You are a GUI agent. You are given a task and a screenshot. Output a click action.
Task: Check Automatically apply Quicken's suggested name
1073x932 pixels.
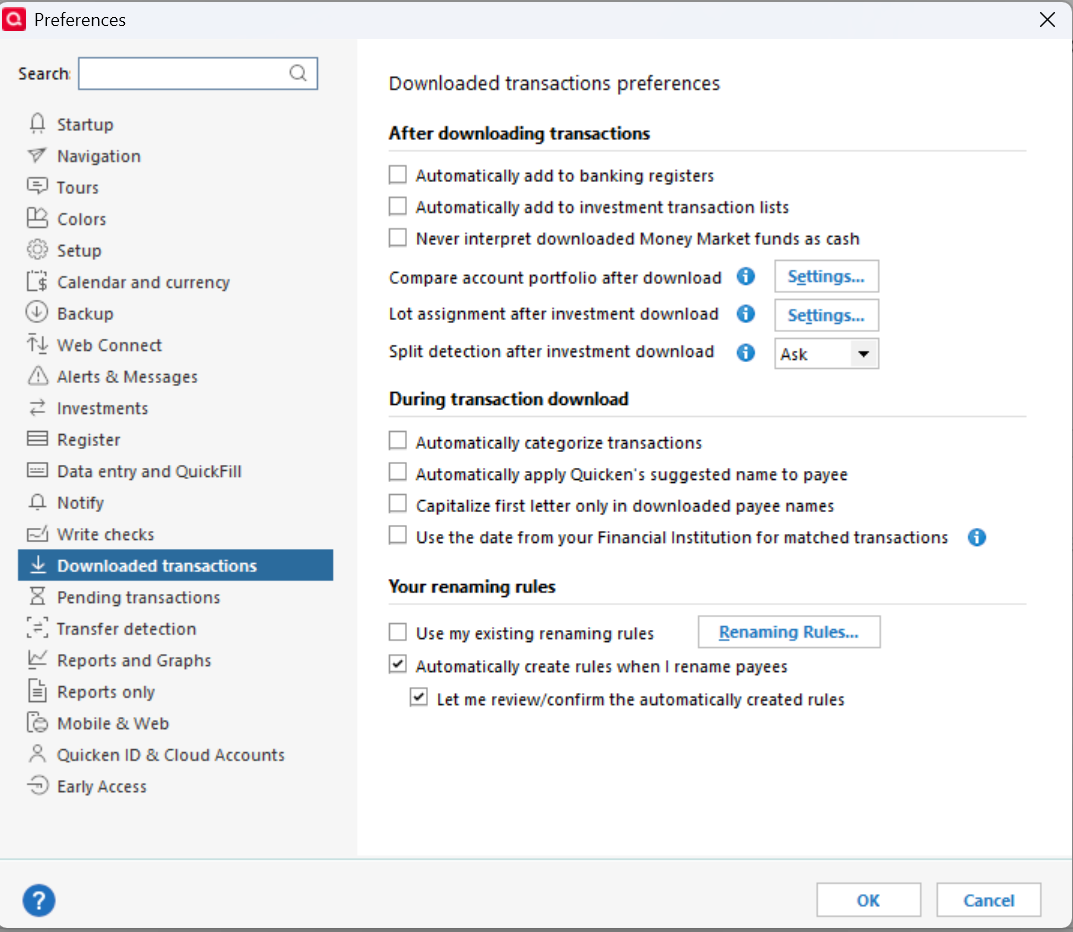pos(398,472)
